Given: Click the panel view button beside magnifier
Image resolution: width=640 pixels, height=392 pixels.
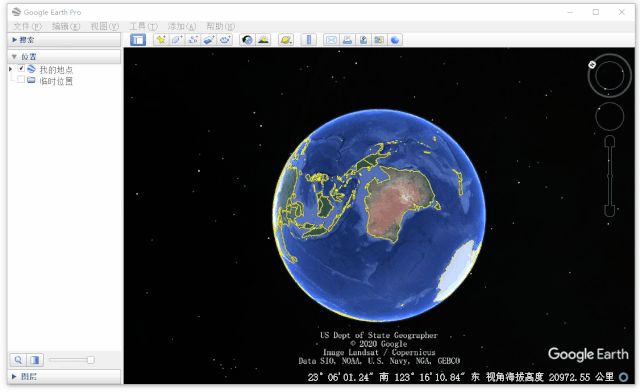Looking at the screenshot, I should click(35, 360).
